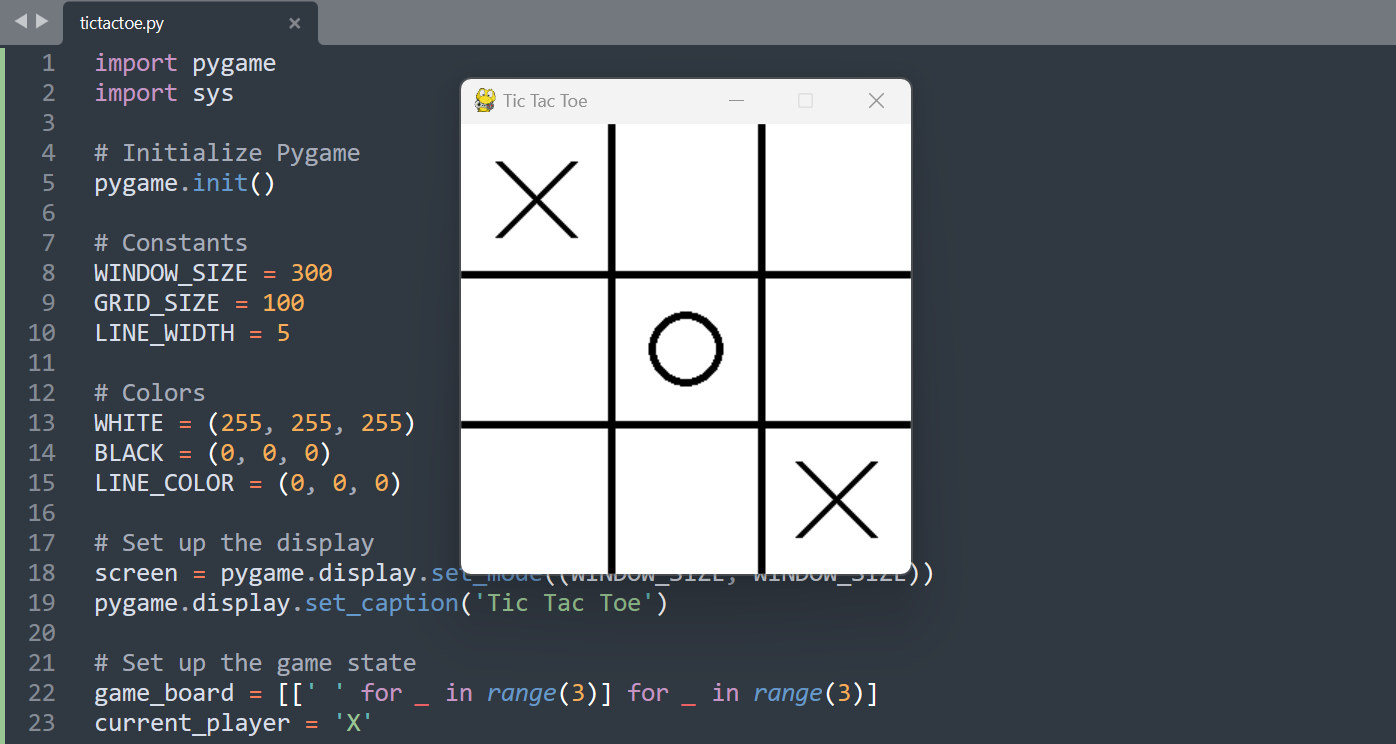This screenshot has height=744, width=1396.
Task: Close the tictactoe.py tab
Action: click(294, 23)
